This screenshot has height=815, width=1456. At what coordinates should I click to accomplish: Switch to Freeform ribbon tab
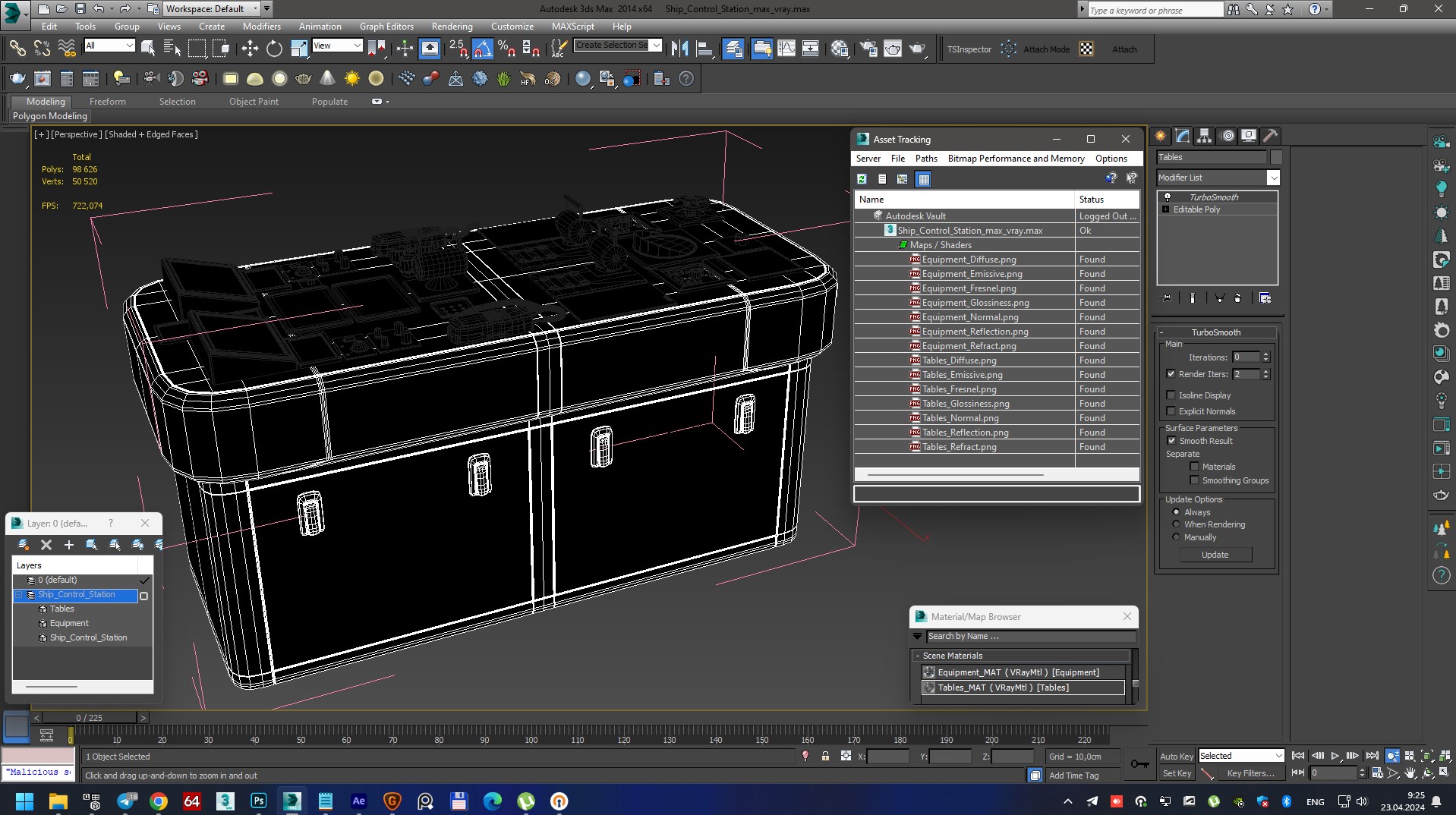pos(107,102)
